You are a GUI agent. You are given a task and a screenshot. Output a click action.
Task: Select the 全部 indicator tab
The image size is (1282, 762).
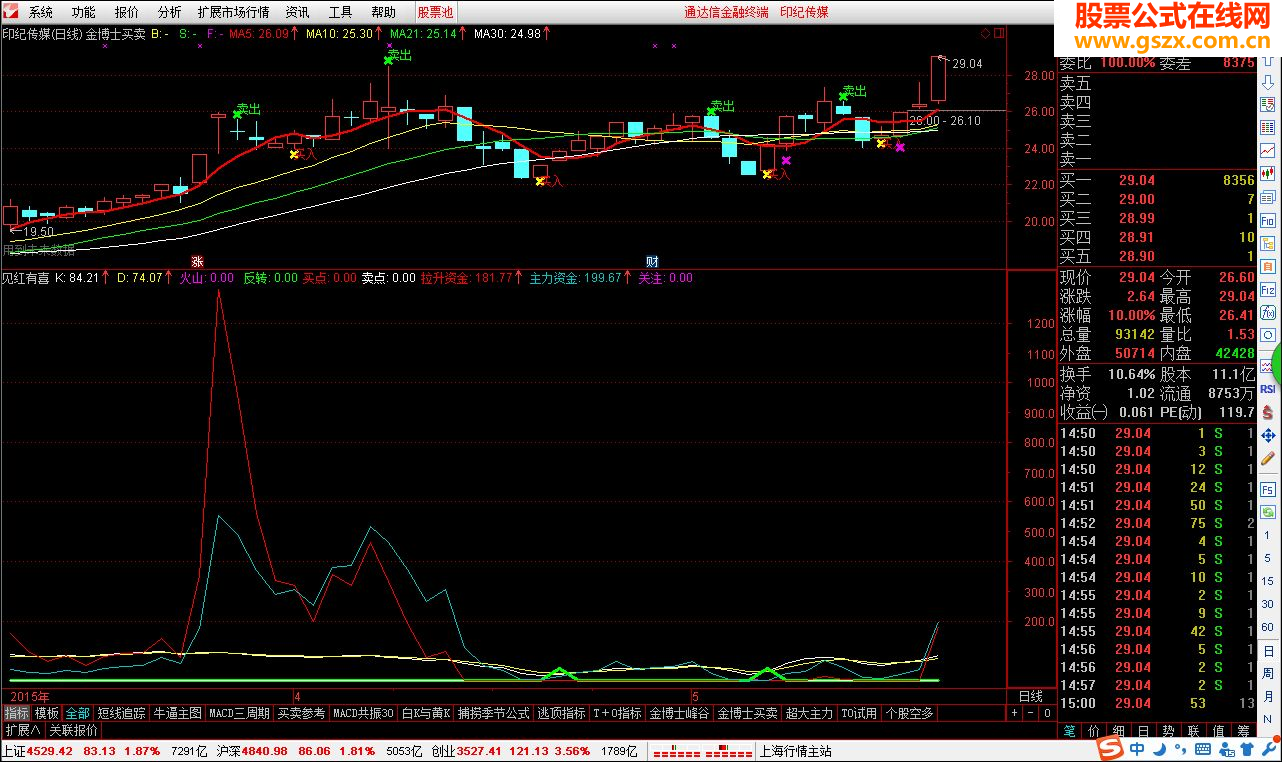[x=78, y=713]
